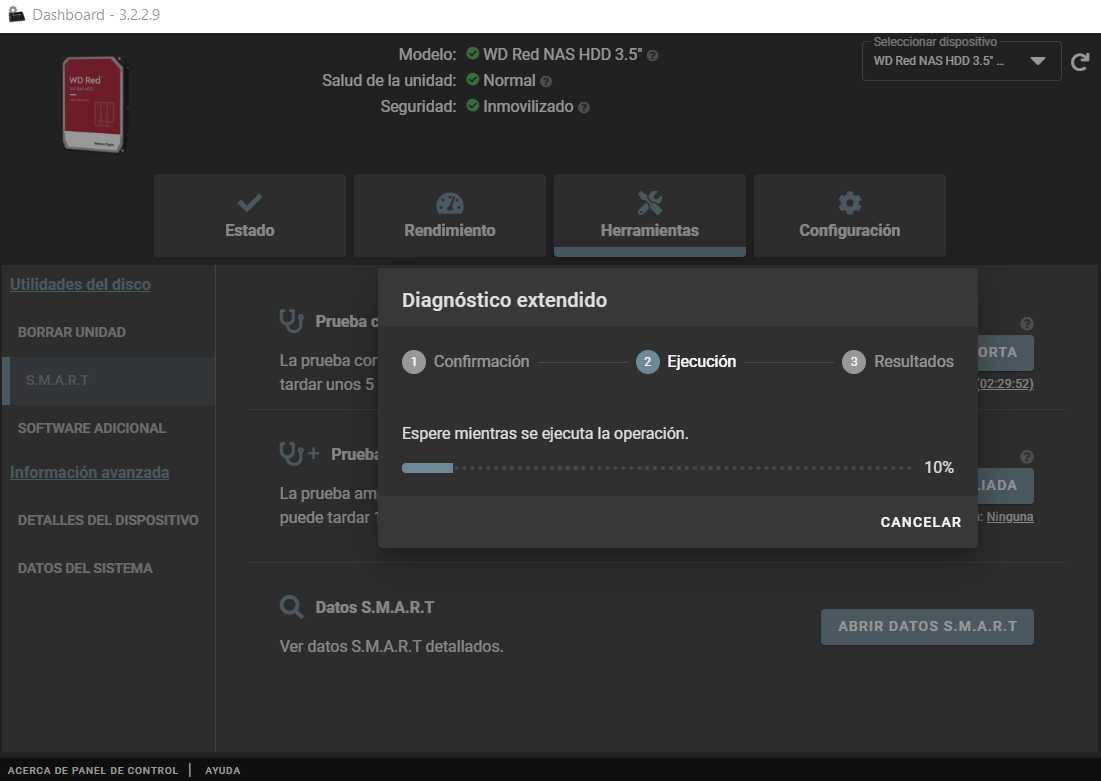Click the green check beside Normal health
Screen dimensions: 1101x781
click(473, 79)
